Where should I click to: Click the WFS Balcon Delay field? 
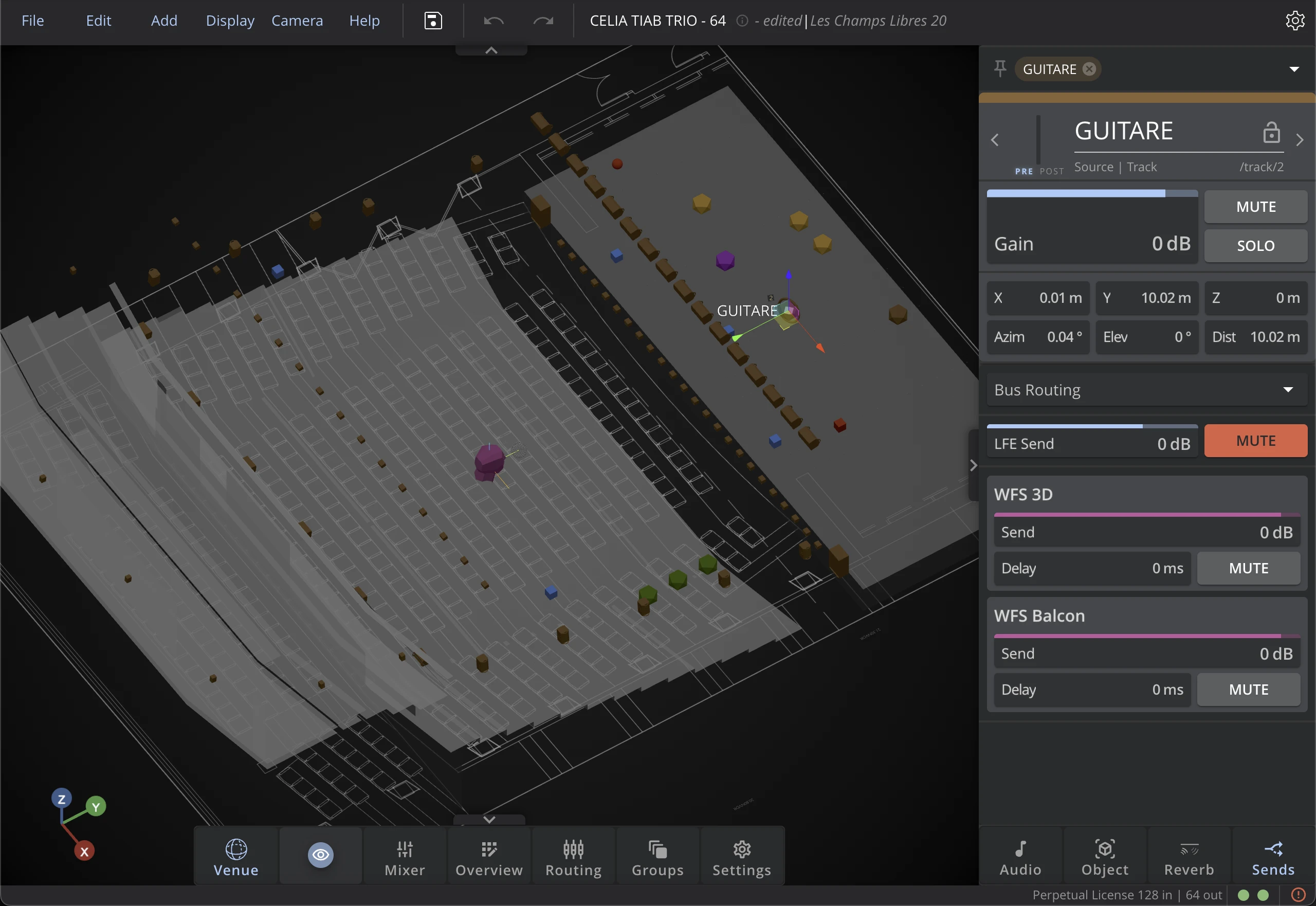pos(1092,690)
